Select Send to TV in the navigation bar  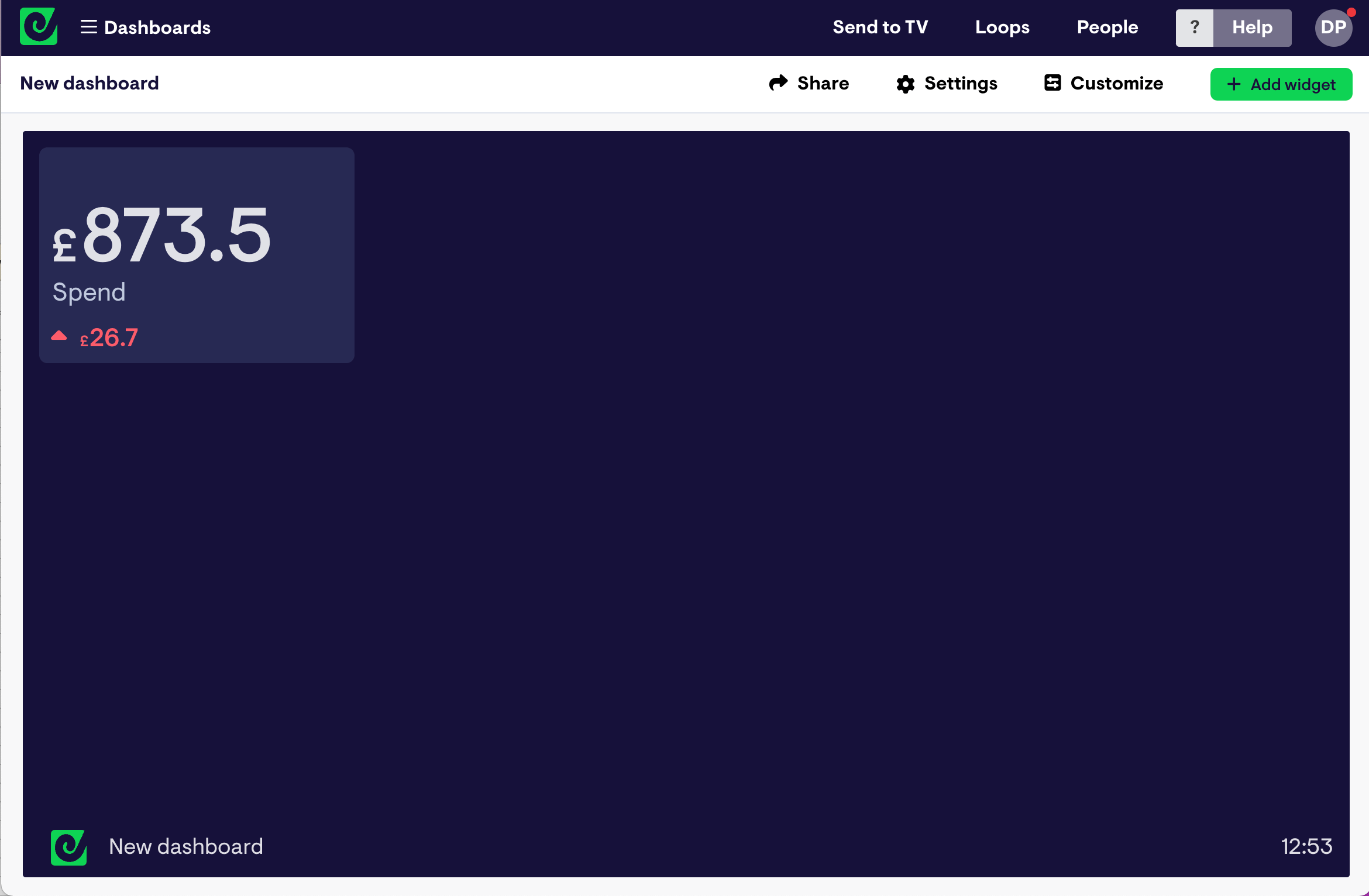click(880, 27)
